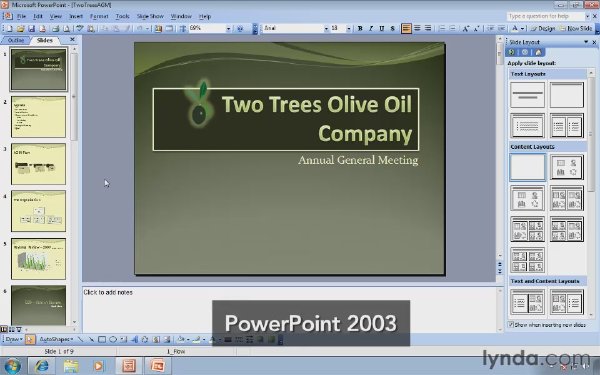This screenshot has height=375, width=600.
Task: Start slide show from current slide icon
Action: point(18,329)
